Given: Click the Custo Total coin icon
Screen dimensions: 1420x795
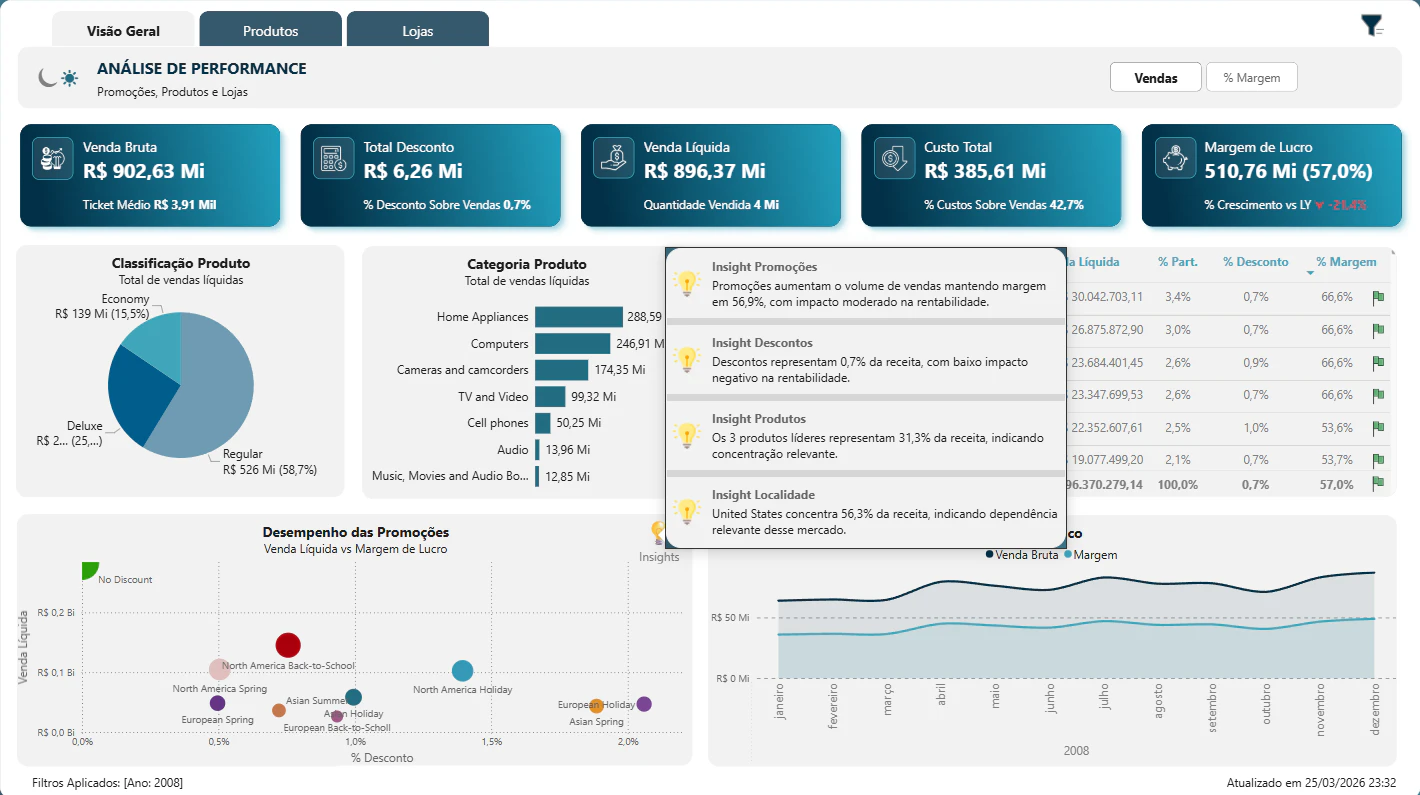Looking at the screenshot, I should pos(893,159).
